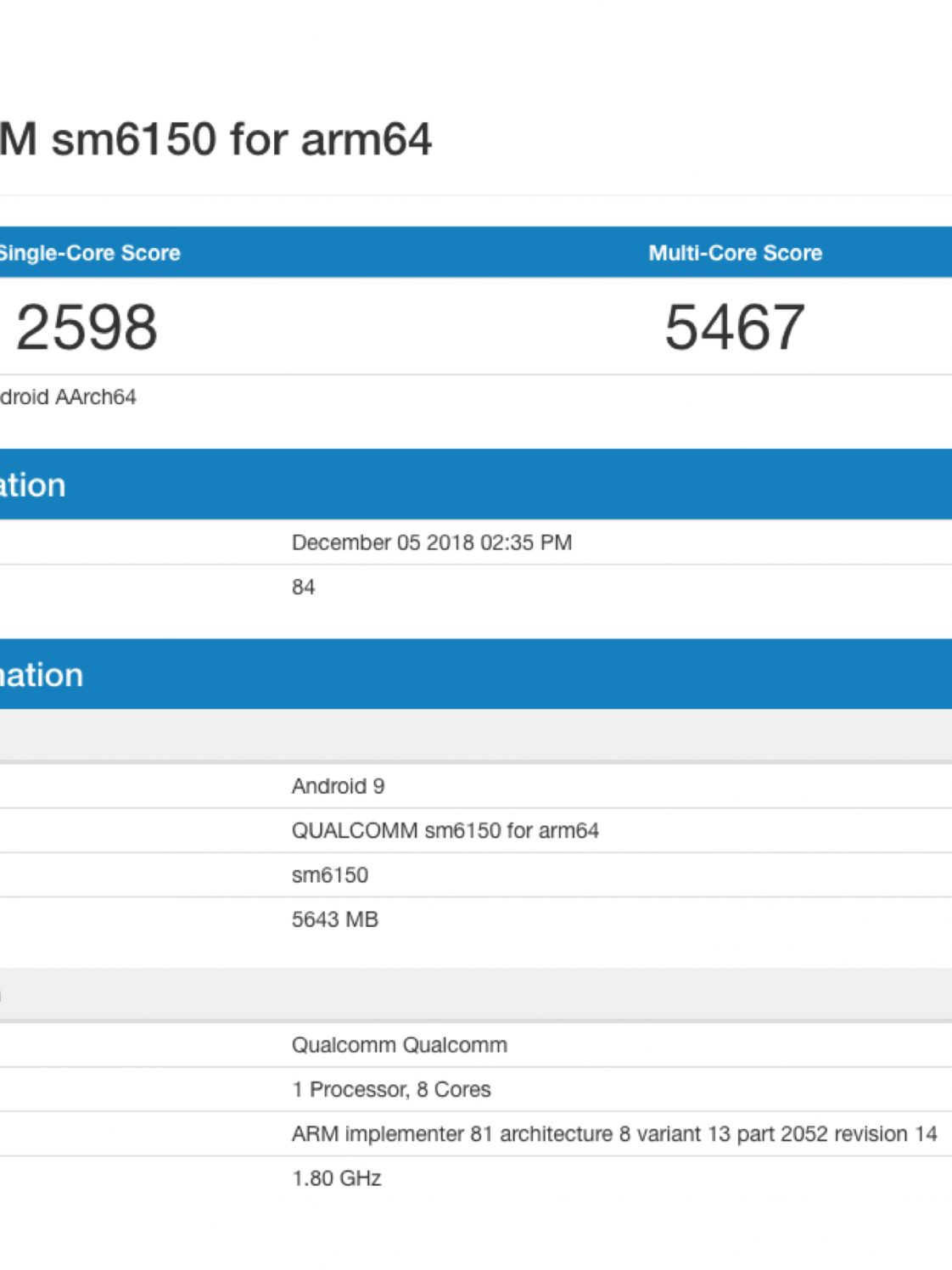This screenshot has width=952, height=1270.
Task: Click the multi-core score value 5467
Action: 735,328
